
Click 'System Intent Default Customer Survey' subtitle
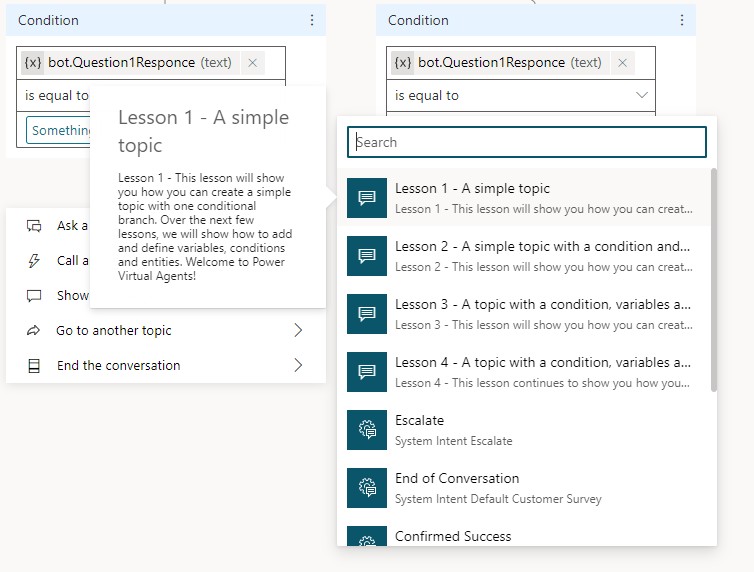pyautogui.click(x=498, y=499)
